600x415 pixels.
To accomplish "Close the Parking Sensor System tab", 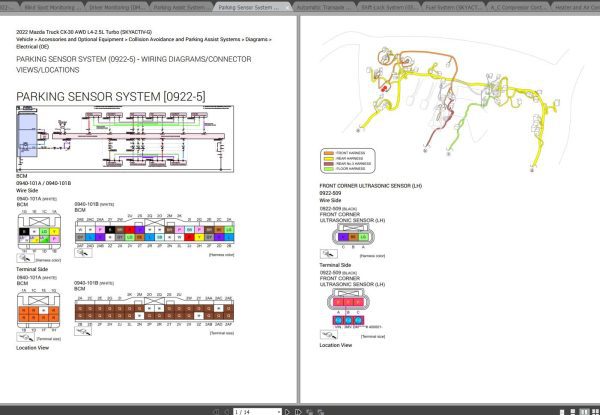I will pos(287,7).
